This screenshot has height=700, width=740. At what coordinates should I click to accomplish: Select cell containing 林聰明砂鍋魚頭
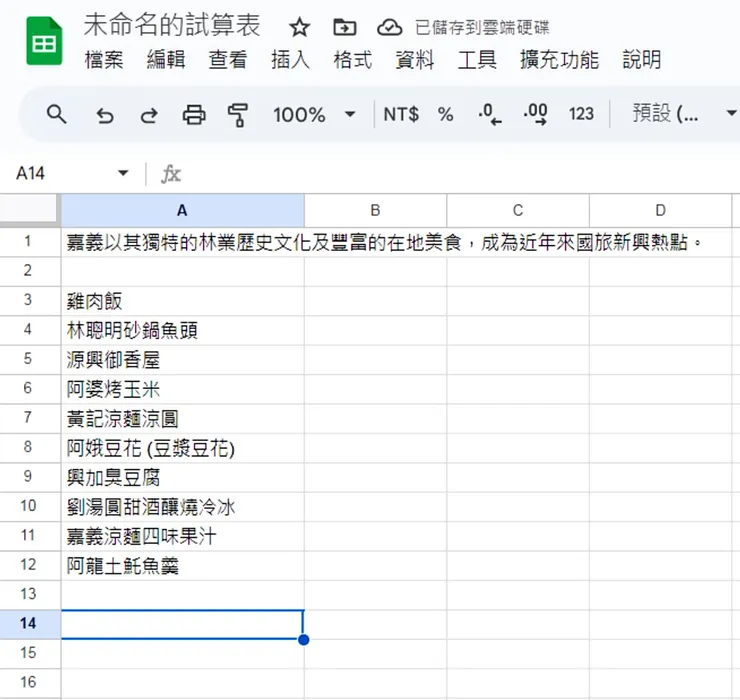click(x=183, y=330)
